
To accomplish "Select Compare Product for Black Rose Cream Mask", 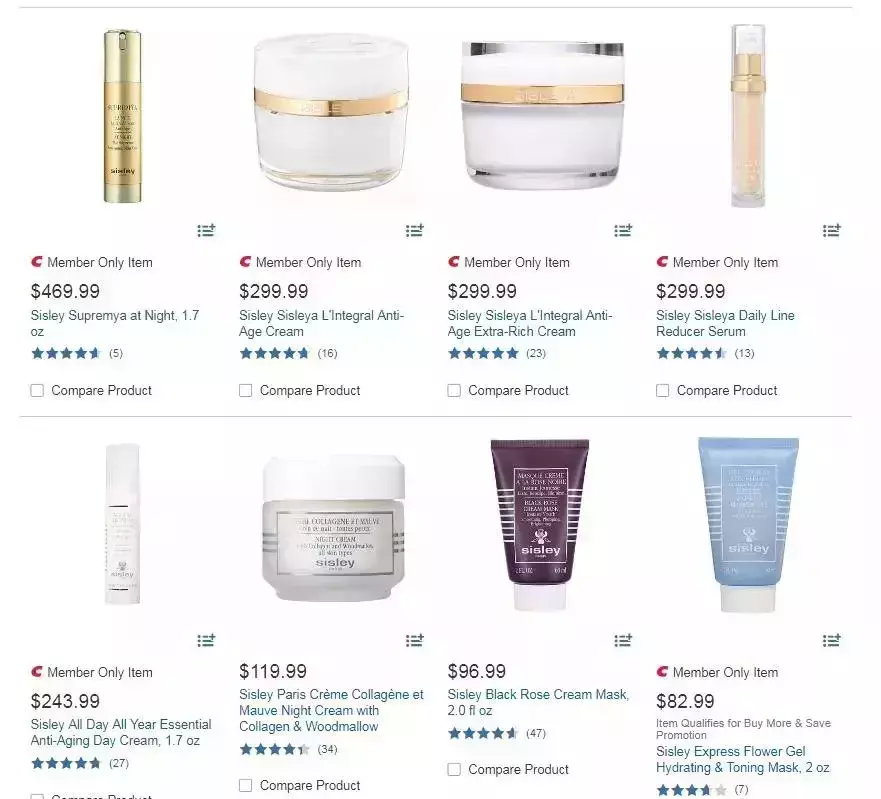I will coord(454,769).
